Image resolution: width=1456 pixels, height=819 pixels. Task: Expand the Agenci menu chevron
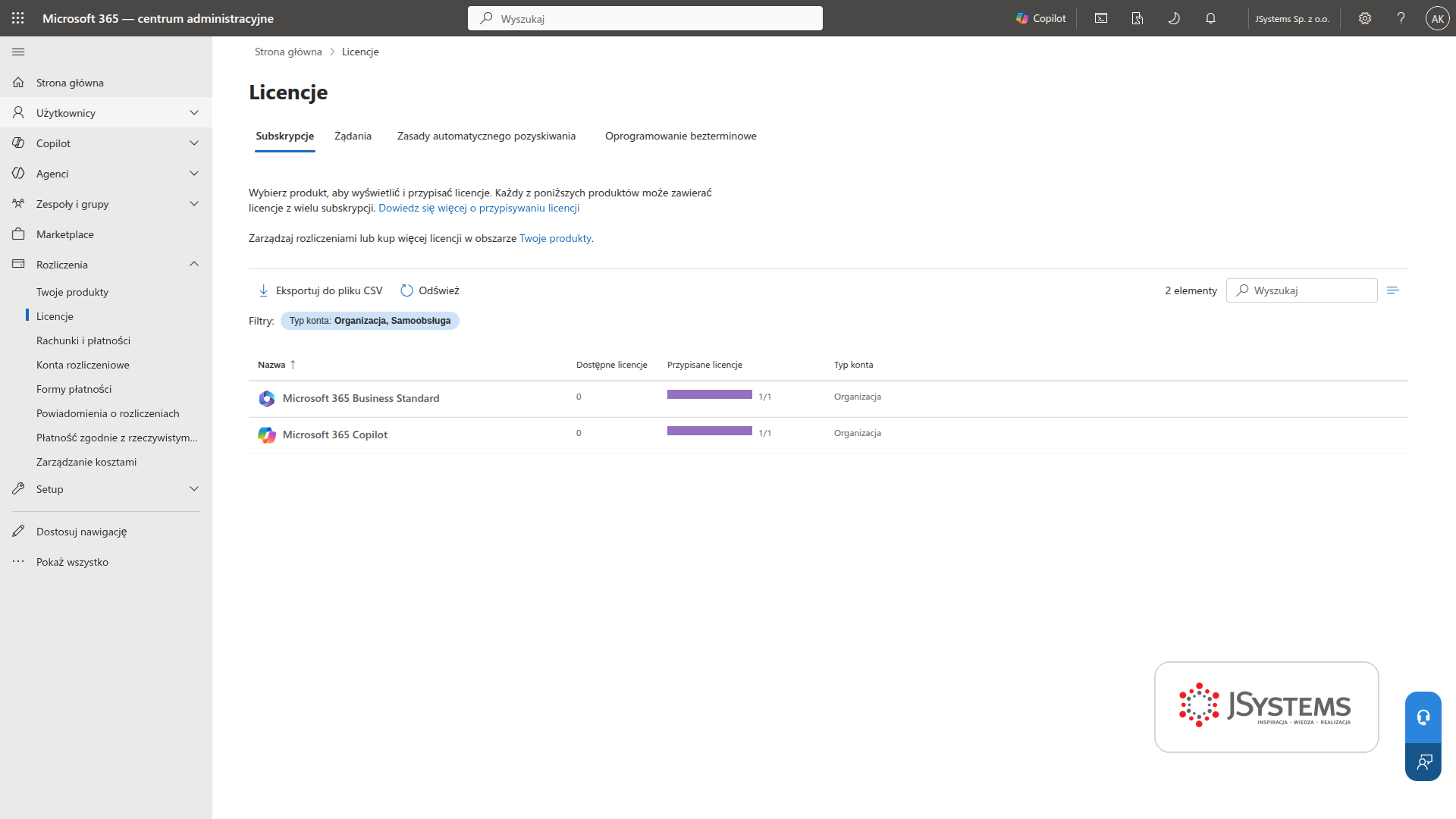[194, 173]
